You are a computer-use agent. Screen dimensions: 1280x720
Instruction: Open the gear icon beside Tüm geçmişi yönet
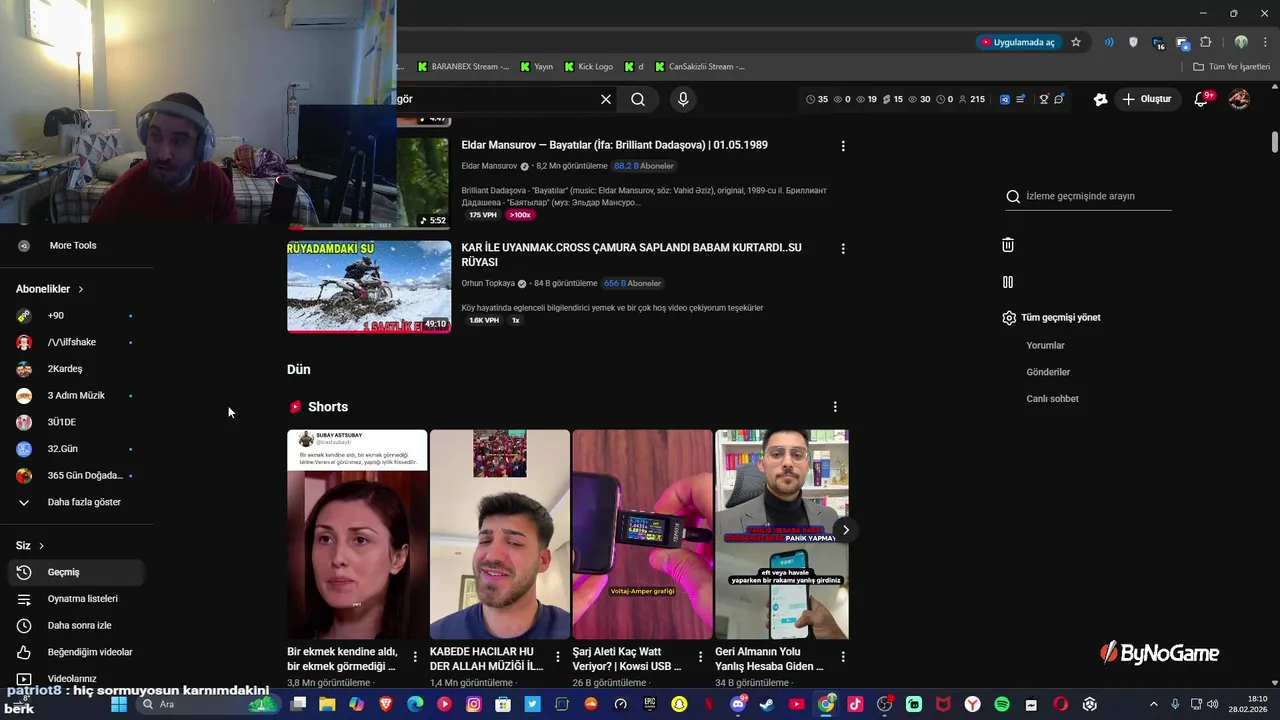pos(1009,318)
